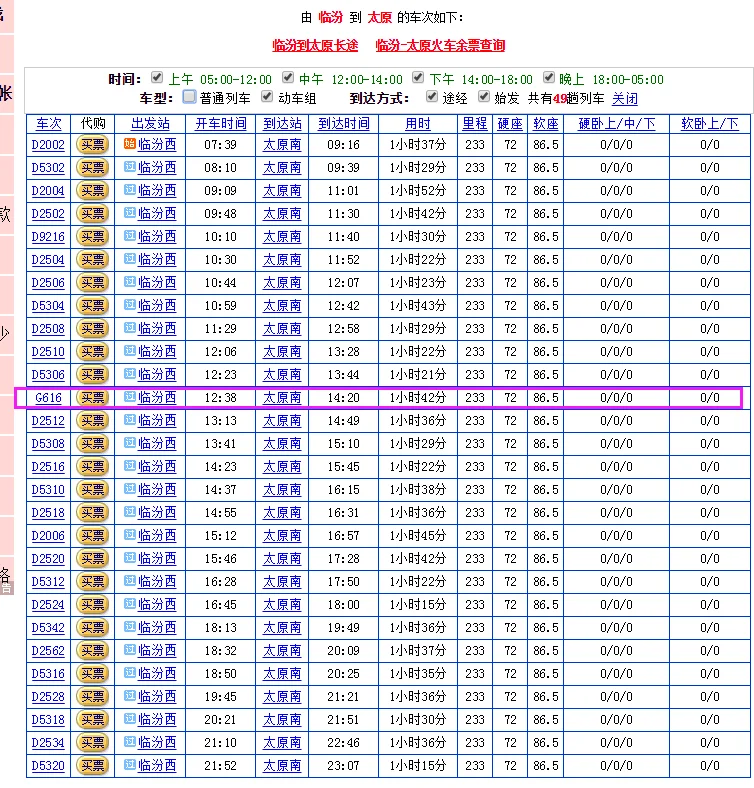Open train number G616 details
This screenshot has width=754, height=788.
[x=48, y=398]
